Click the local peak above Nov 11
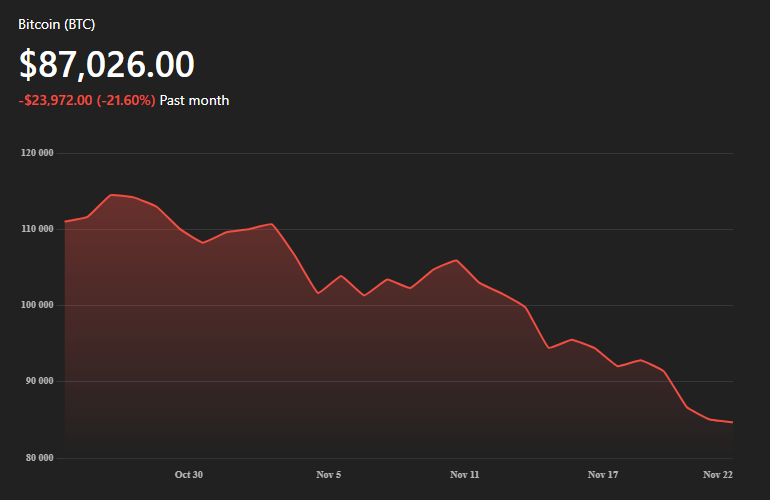The height and width of the screenshot is (500, 770). [x=456, y=260]
